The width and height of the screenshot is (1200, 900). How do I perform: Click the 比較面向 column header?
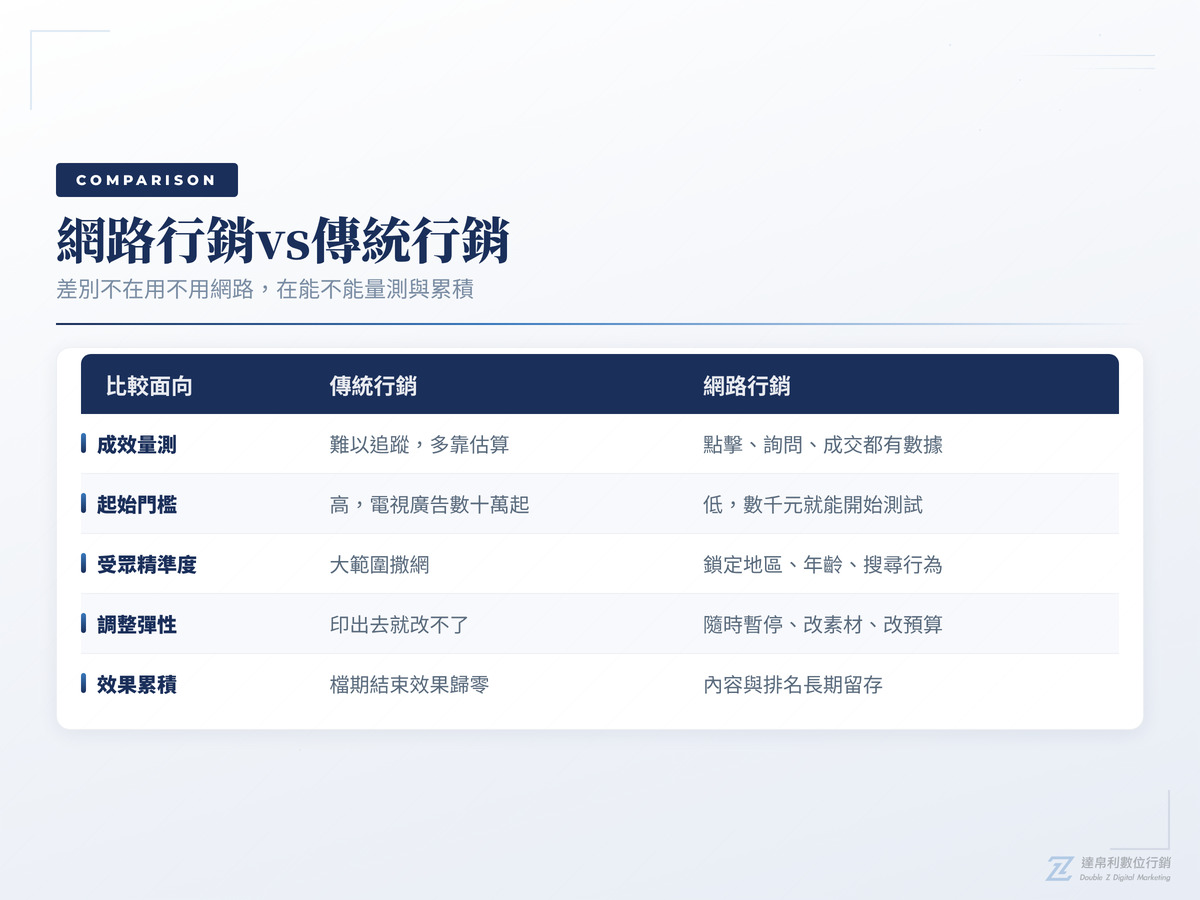pos(149,386)
